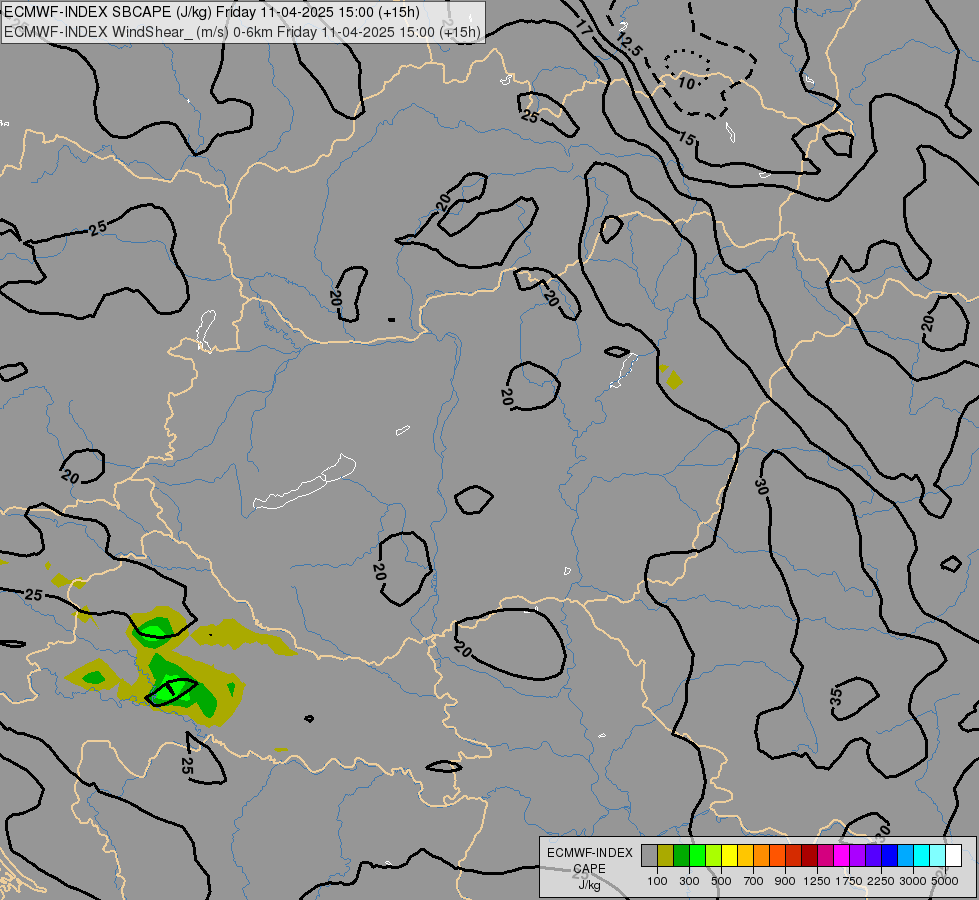Click the orange swatch above 700
Screen dimensions: 979x900
click(761, 856)
